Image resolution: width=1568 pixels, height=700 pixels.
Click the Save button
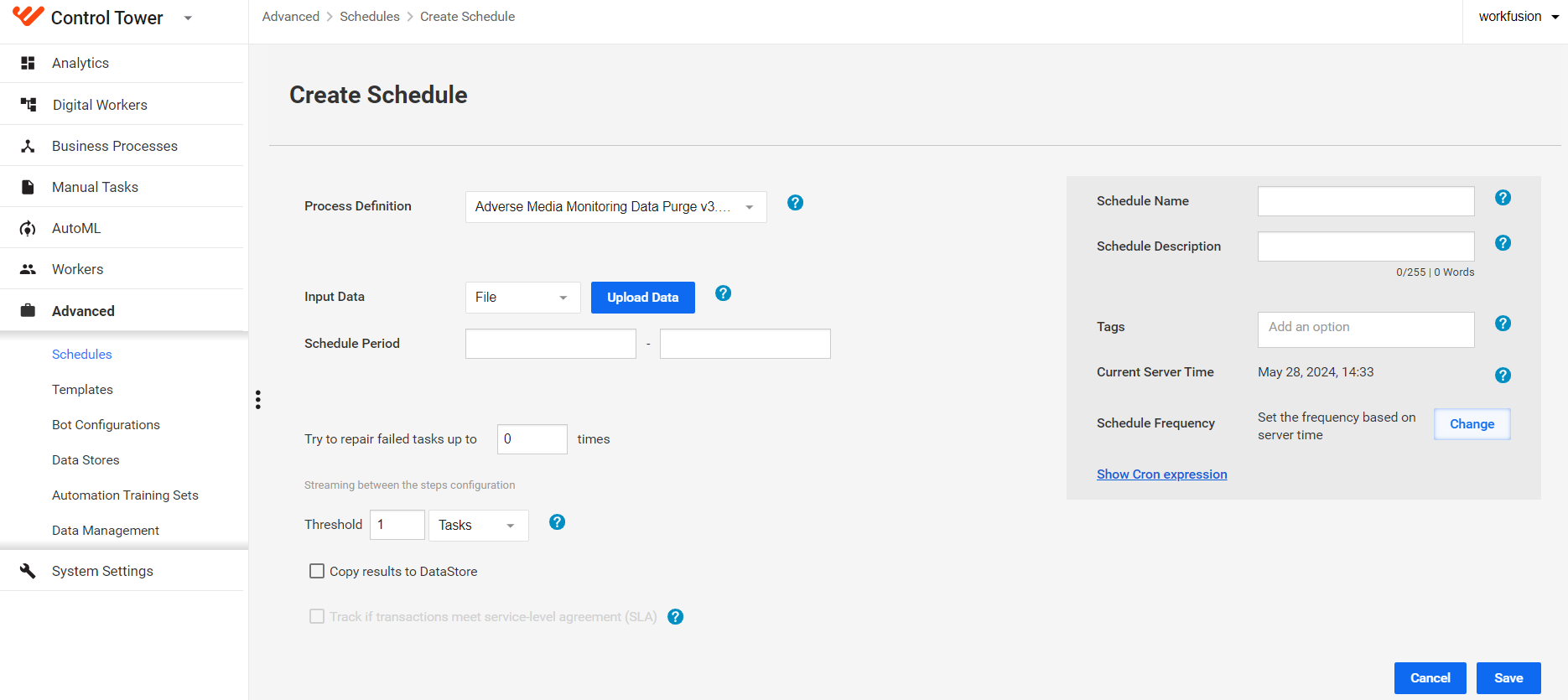(1508, 678)
